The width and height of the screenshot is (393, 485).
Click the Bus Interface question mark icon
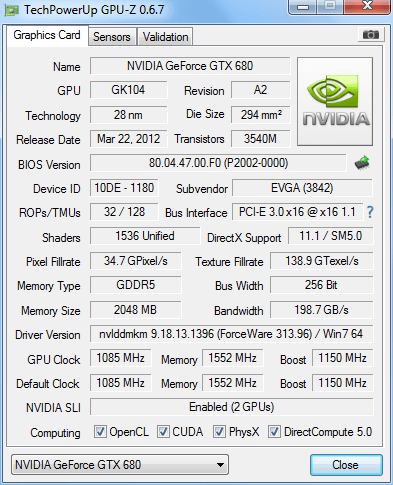click(x=370, y=212)
